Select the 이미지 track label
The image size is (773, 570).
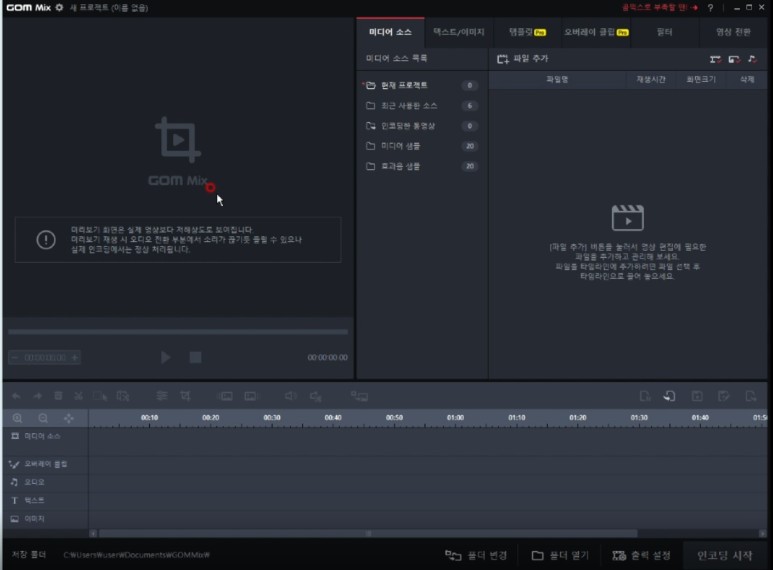(34, 519)
